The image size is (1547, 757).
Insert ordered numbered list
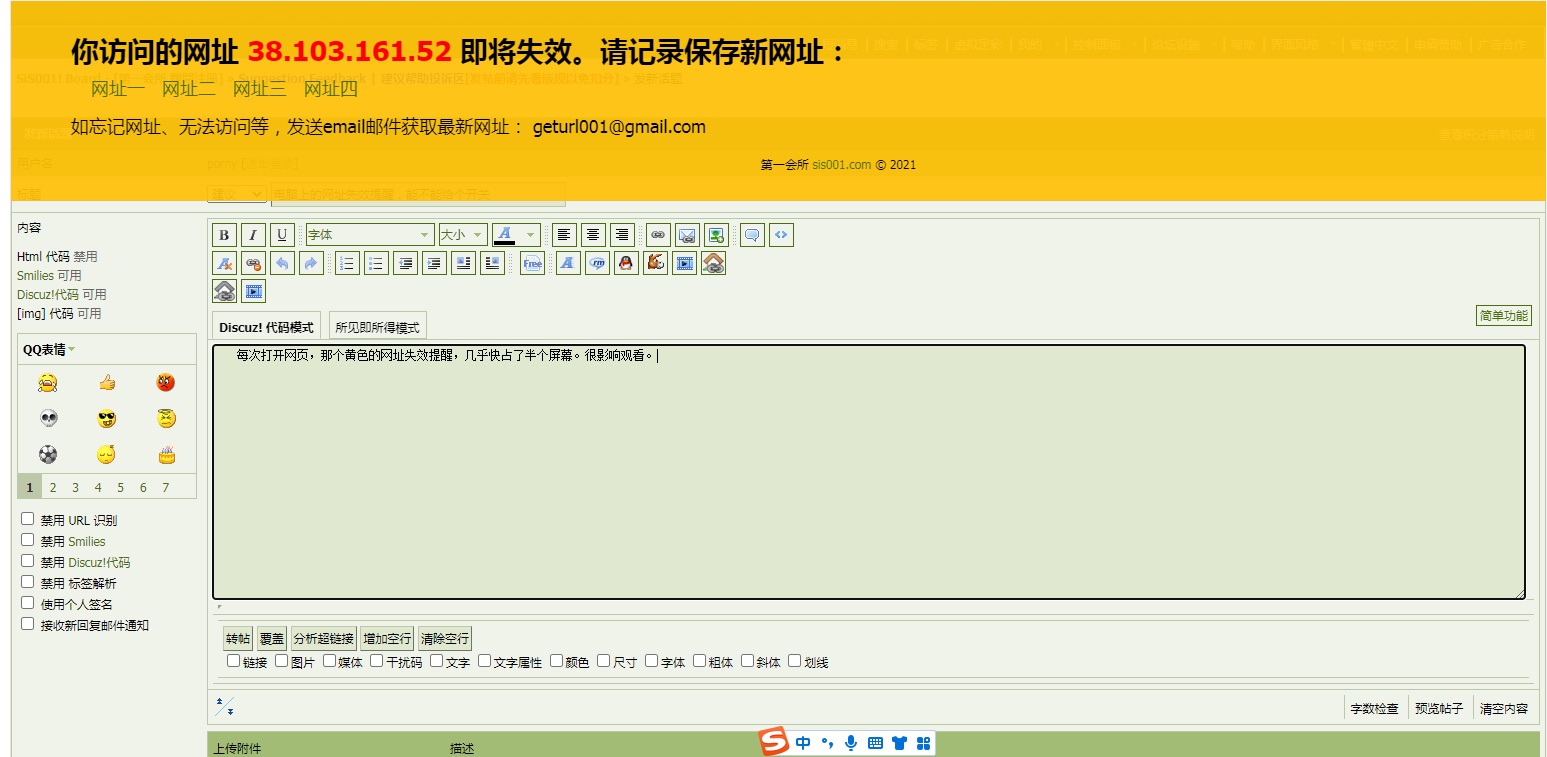(347, 263)
